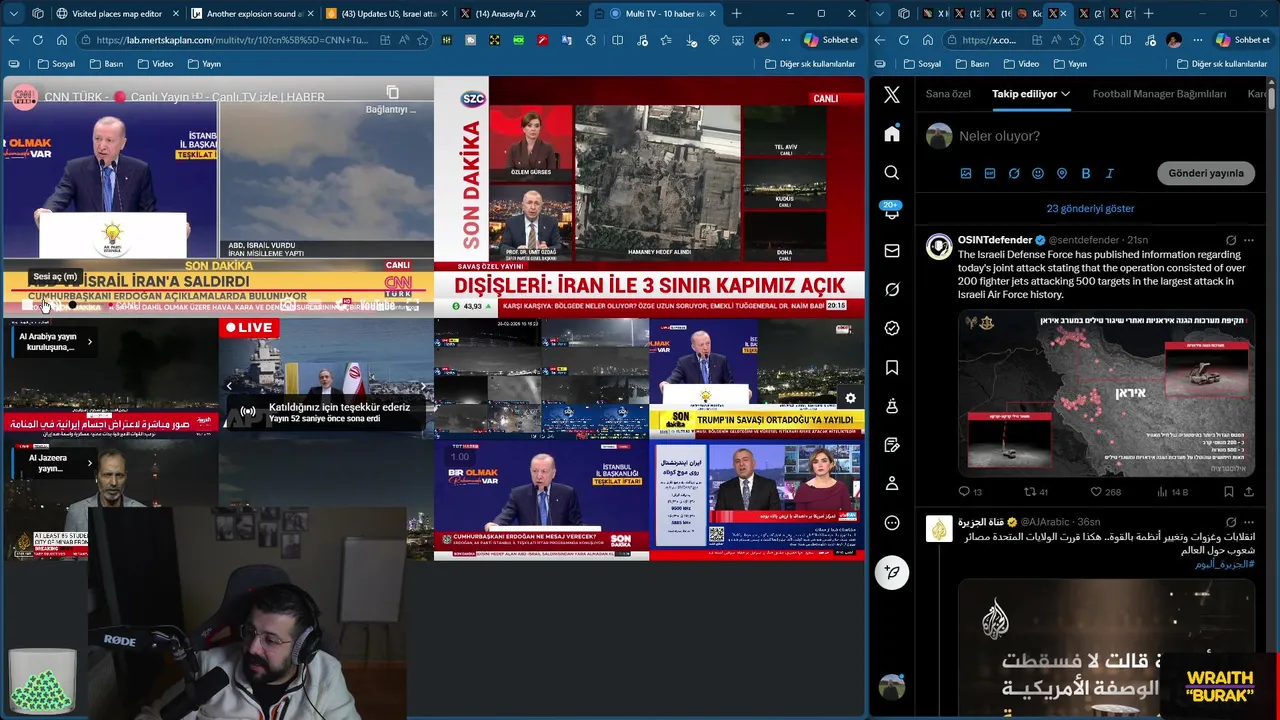Open Diğer sık kullanılanlar folder in left browser
The height and width of the screenshot is (720, 1280).
pos(809,63)
